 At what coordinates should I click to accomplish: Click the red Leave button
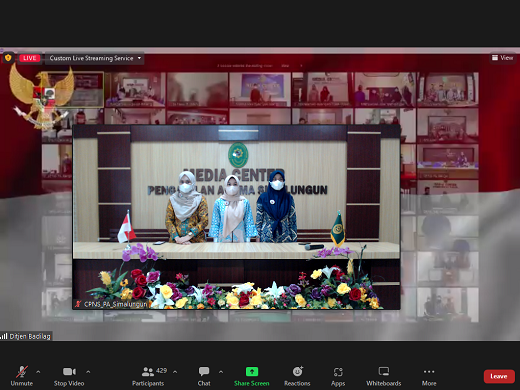[x=499, y=376]
